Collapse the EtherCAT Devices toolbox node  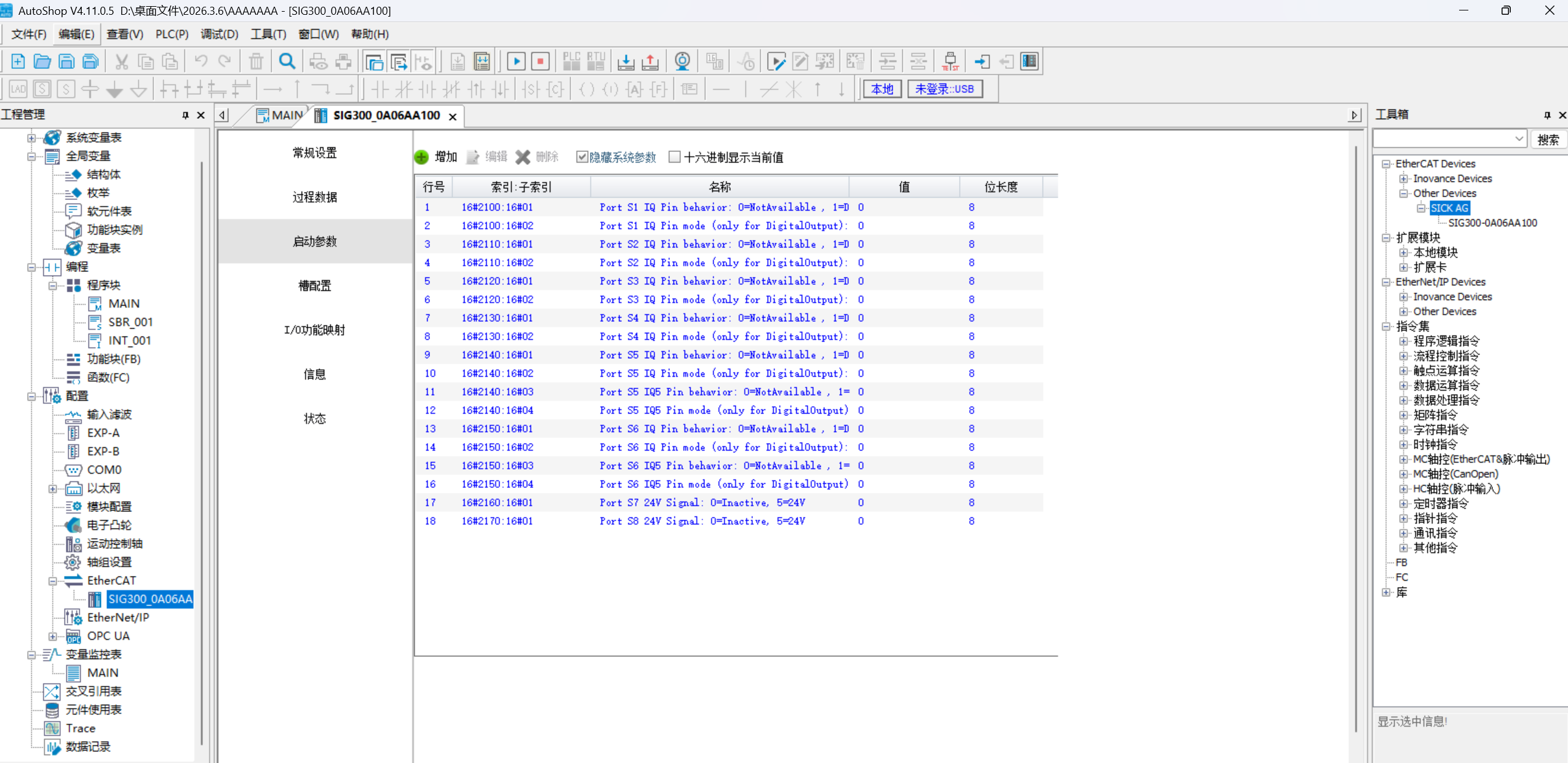tap(1386, 164)
